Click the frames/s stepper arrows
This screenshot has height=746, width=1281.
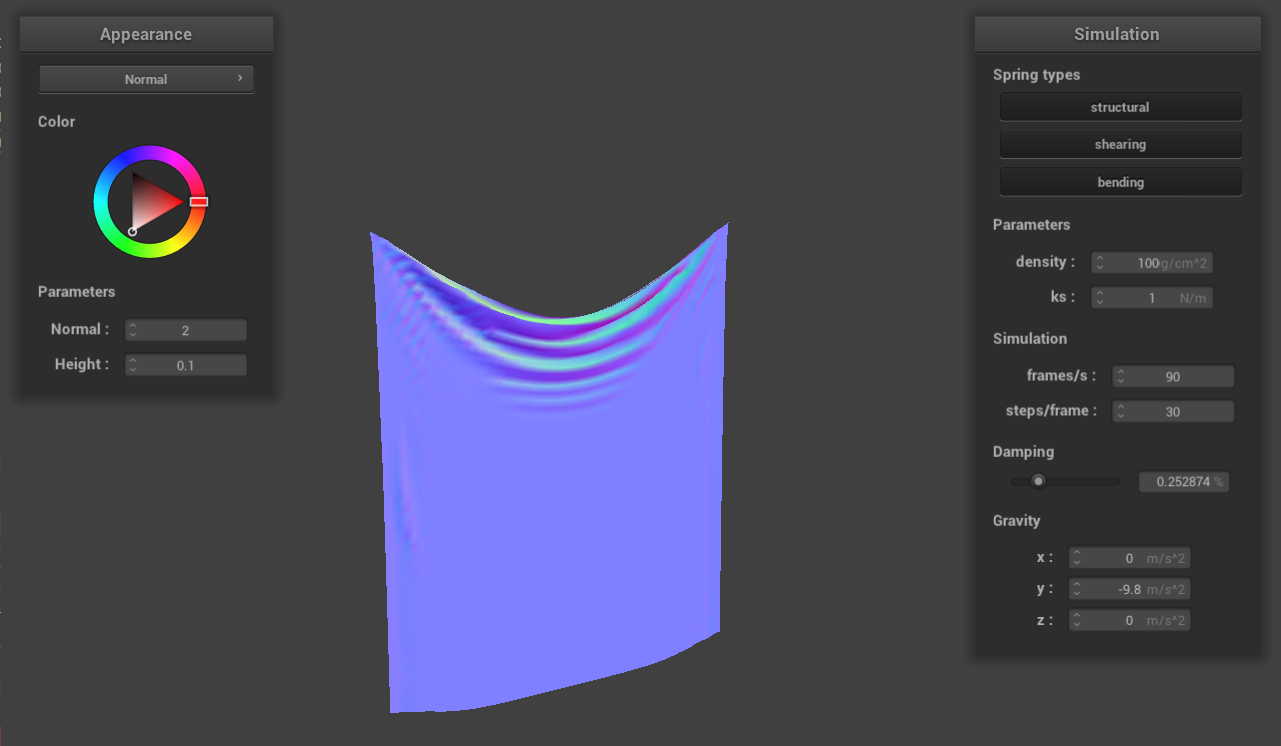1121,377
